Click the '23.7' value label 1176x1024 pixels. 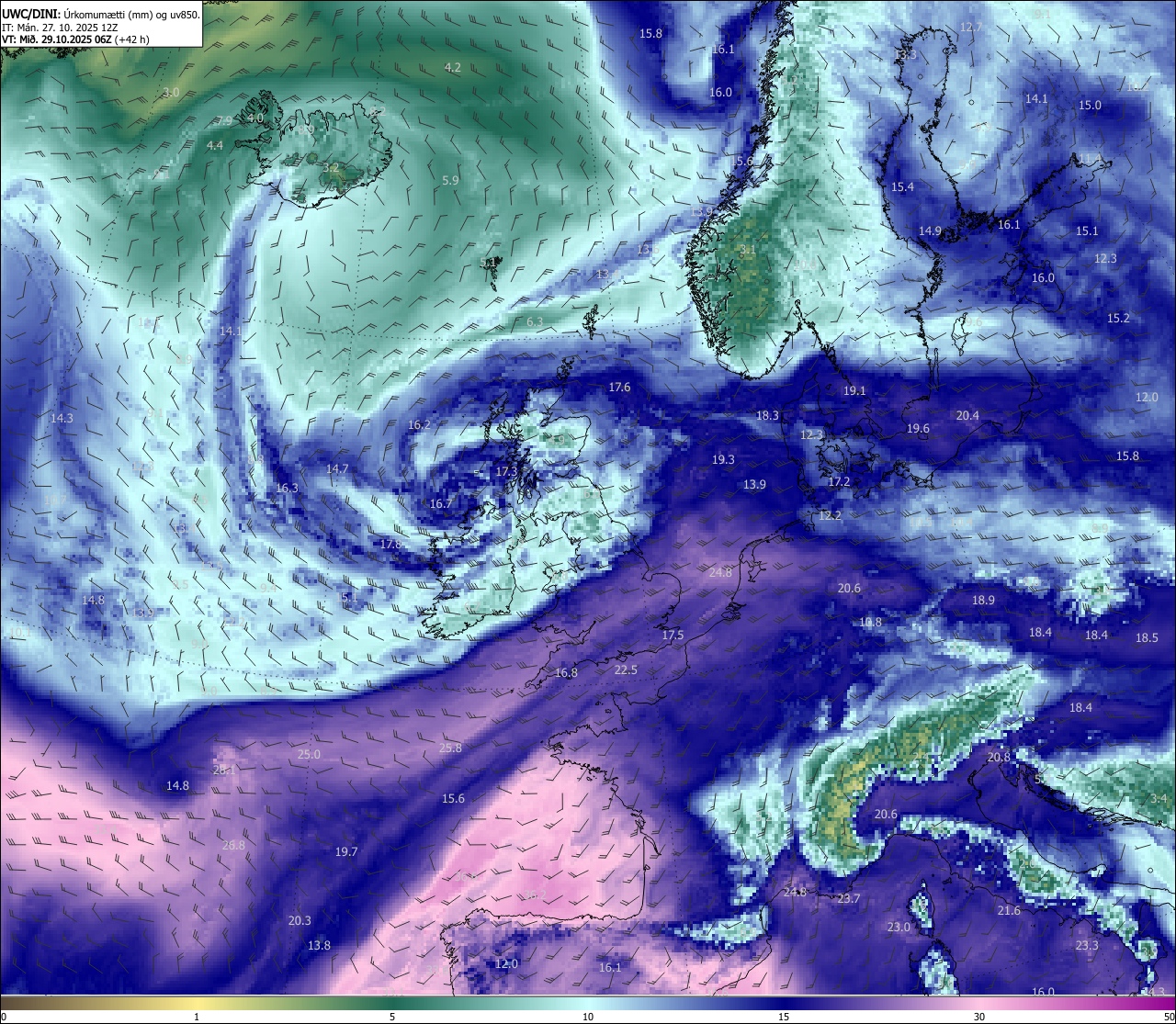[848, 899]
